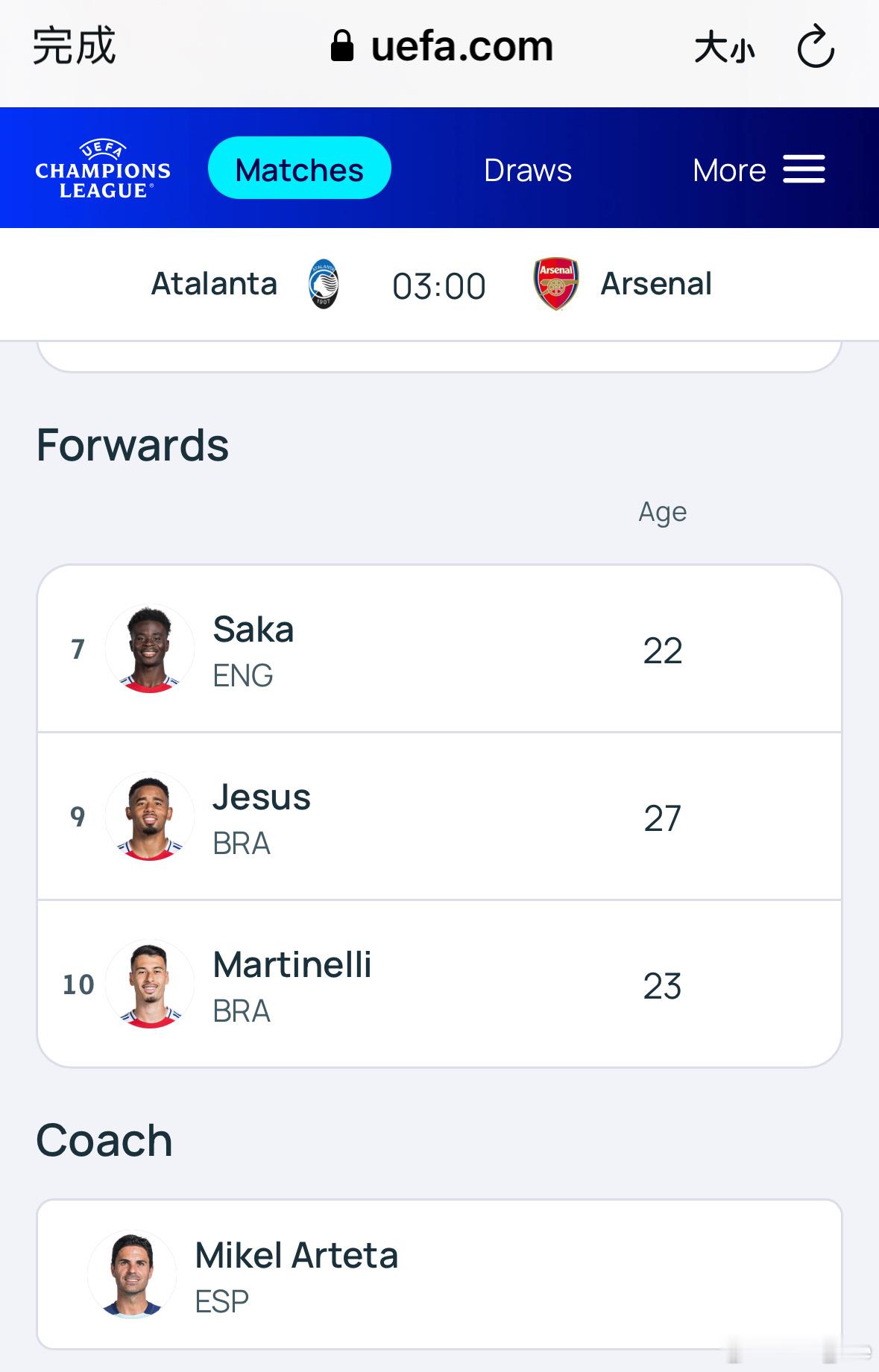
Task: Open the hamburger menu icon next to More
Action: (x=804, y=169)
